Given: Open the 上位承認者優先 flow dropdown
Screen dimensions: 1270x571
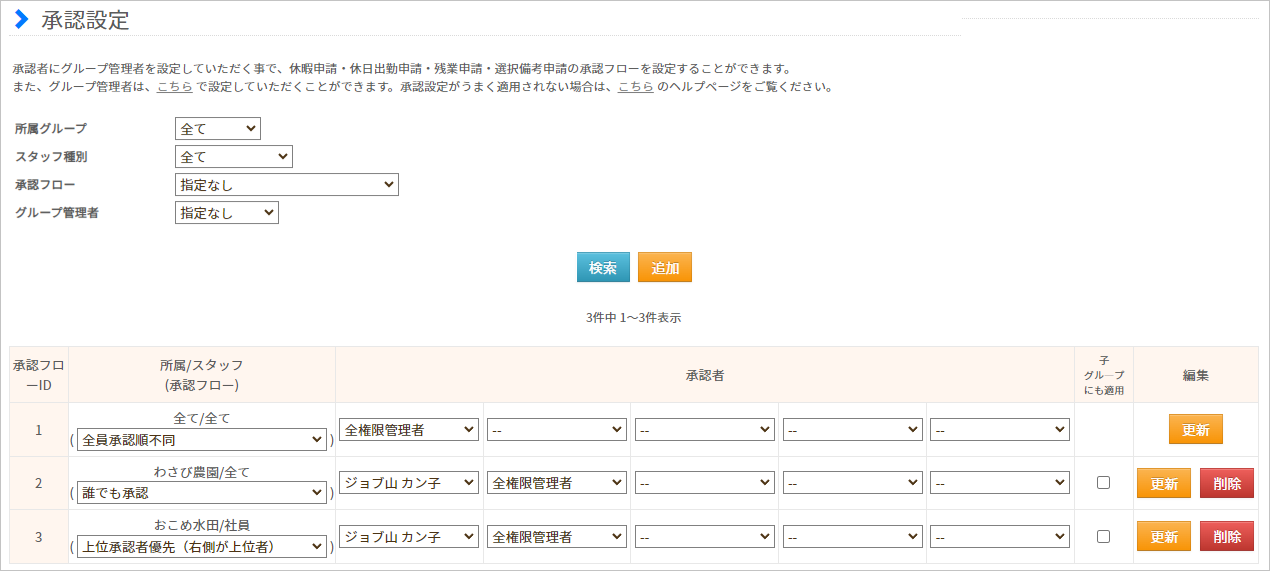Looking at the screenshot, I should pos(202,547).
